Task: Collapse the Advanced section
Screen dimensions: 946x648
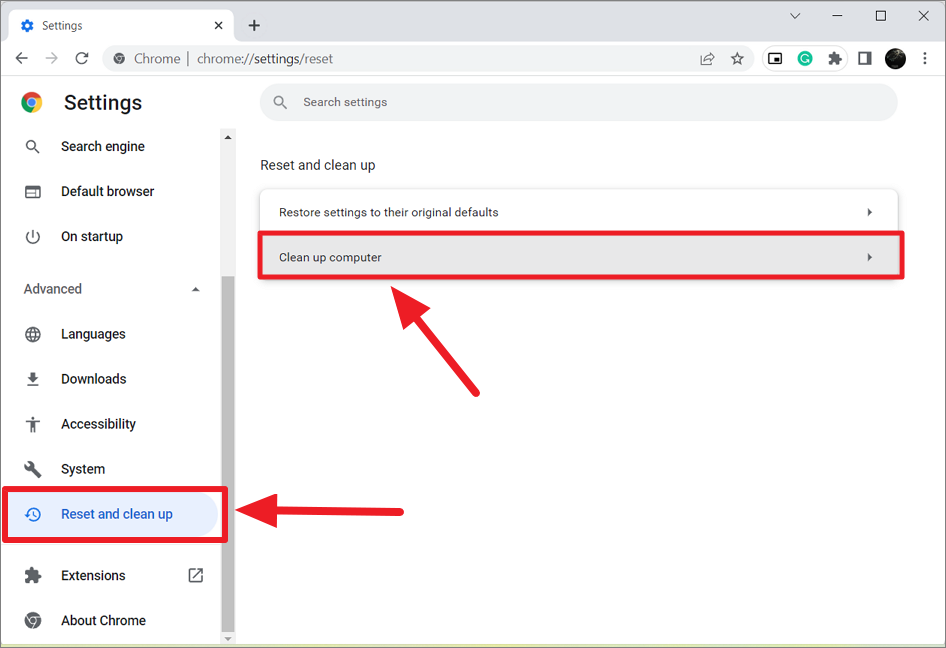Action: pos(196,289)
